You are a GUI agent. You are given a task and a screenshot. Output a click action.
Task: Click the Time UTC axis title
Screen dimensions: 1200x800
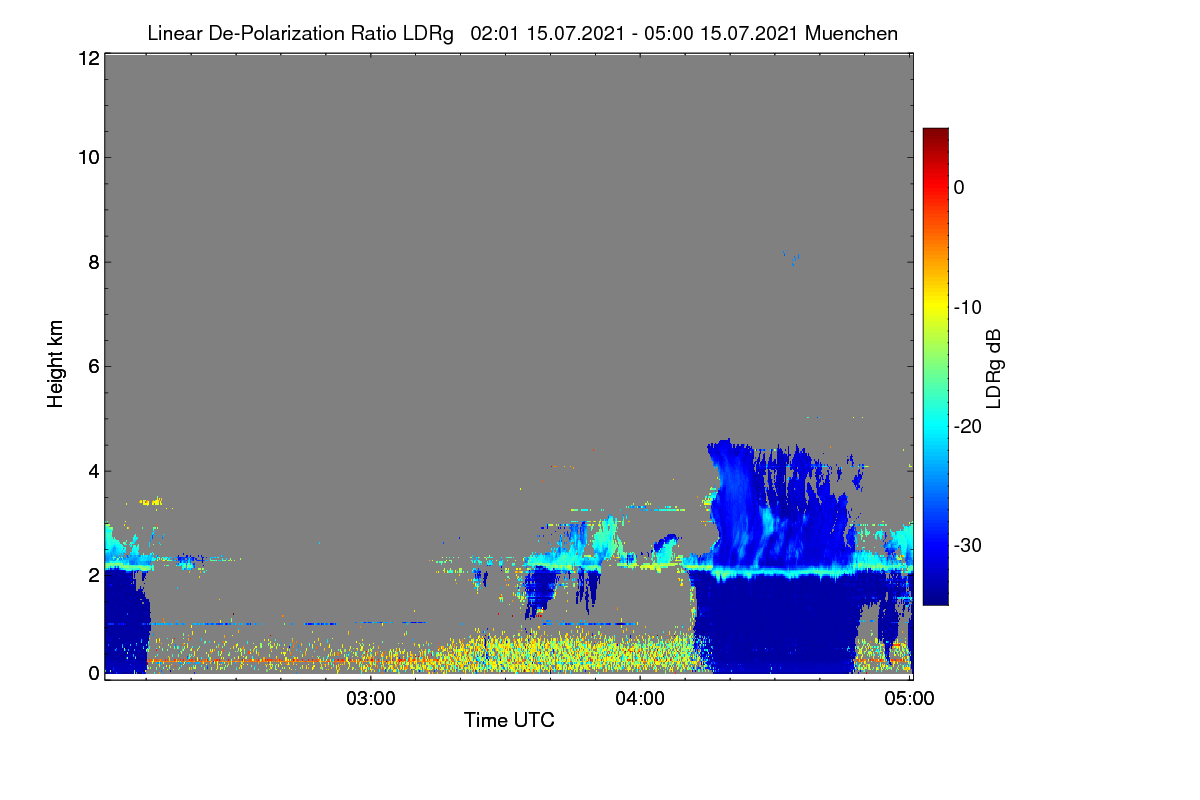click(x=509, y=720)
